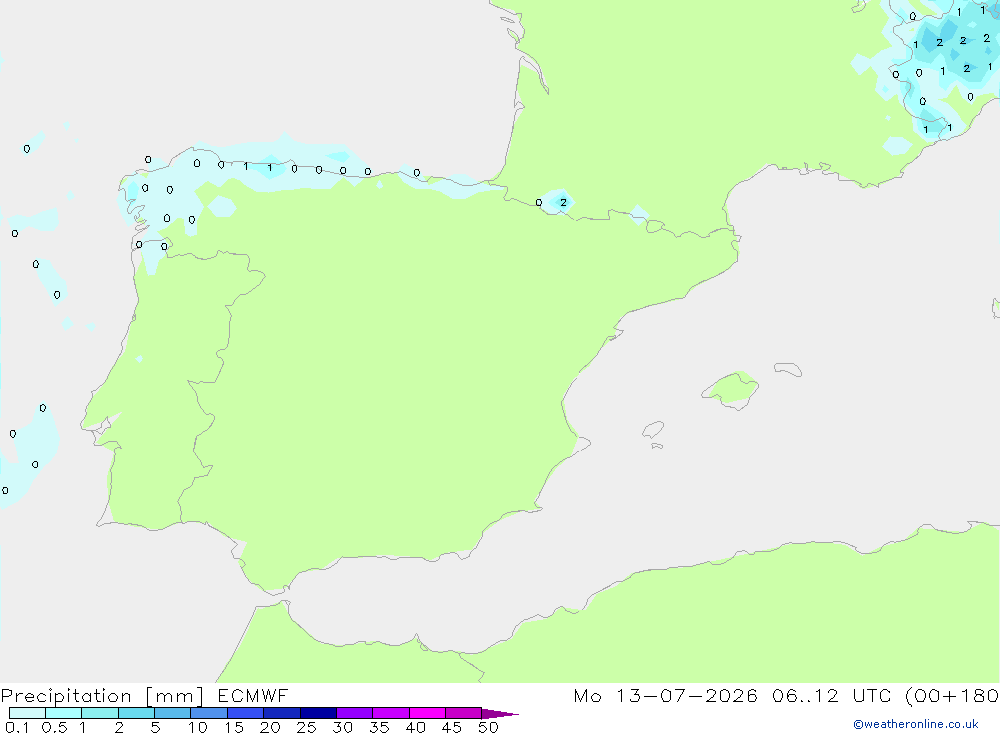Viewport: 1000px width, 733px height.
Task: Click the 15–20 mm legend color swatch
Action: pos(245,713)
